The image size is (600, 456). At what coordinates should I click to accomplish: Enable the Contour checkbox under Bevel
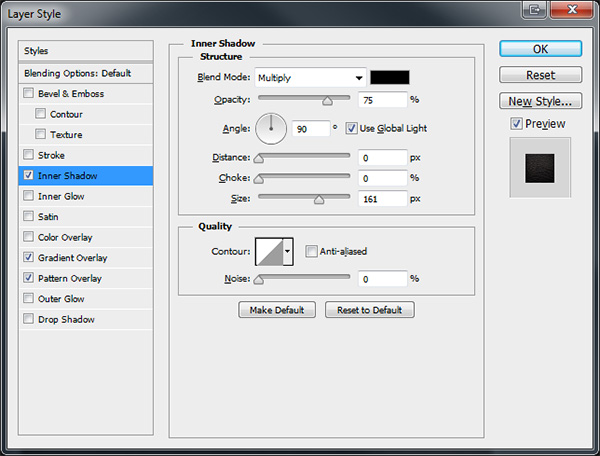click(x=40, y=114)
